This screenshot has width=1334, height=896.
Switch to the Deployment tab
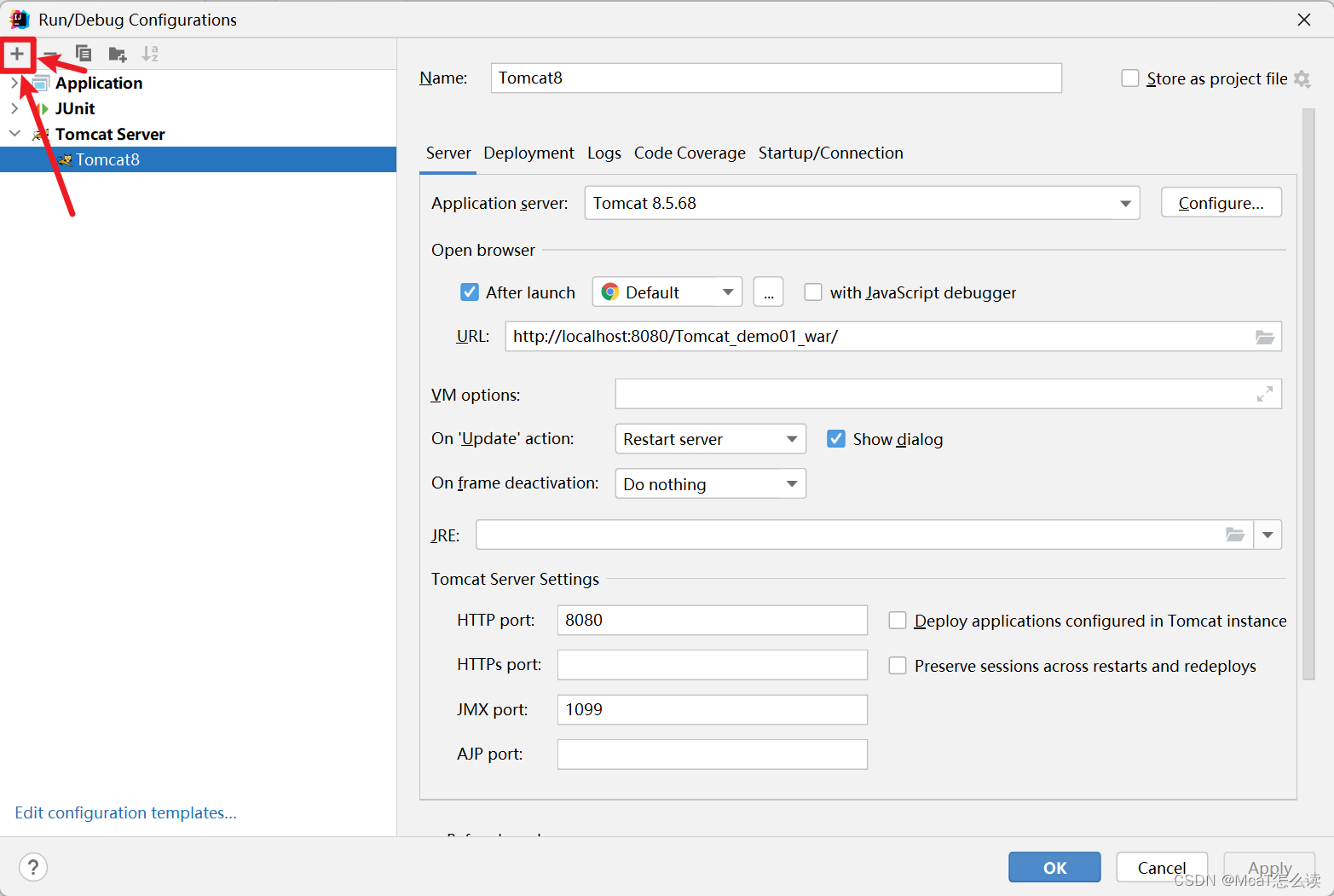(528, 153)
